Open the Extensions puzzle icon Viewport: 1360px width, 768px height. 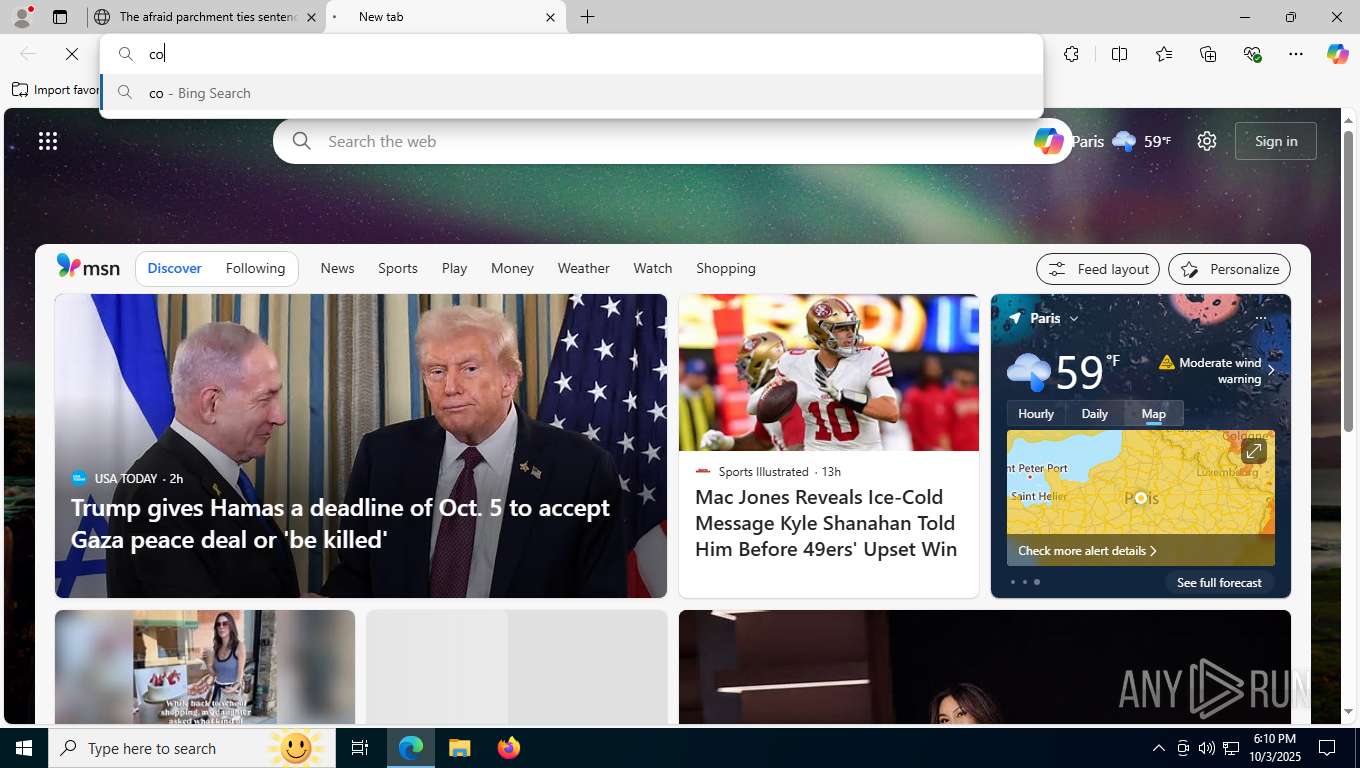[1072, 54]
